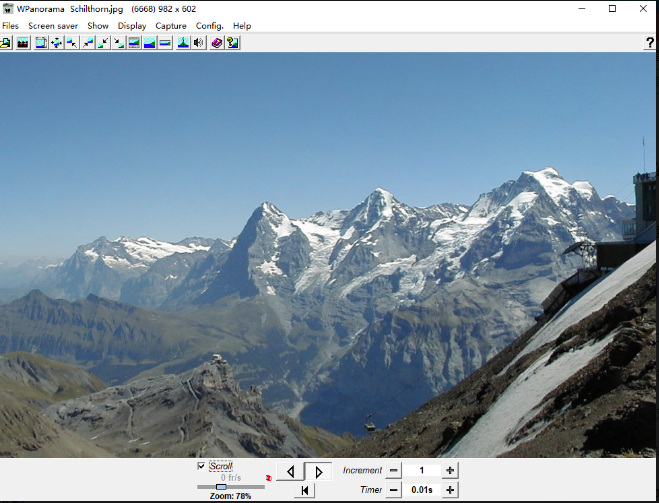The width and height of the screenshot is (659, 503).
Task: Increase the Increment value with plus
Action: [450, 470]
